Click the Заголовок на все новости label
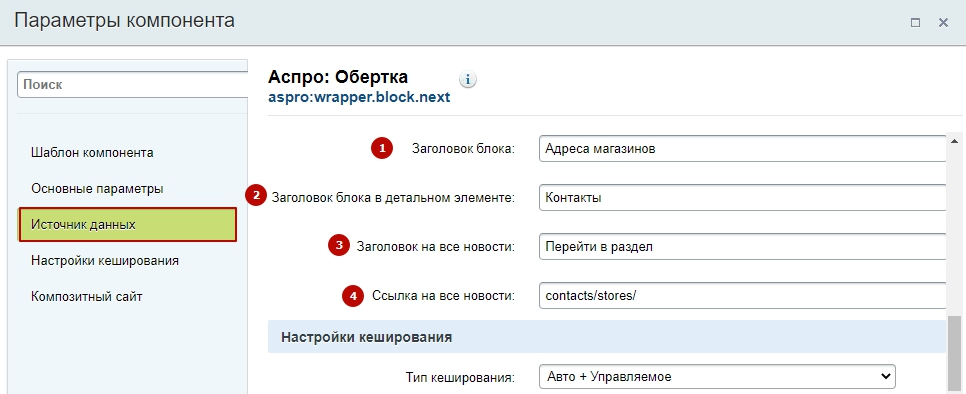This screenshot has height=394, width=966. 436,247
